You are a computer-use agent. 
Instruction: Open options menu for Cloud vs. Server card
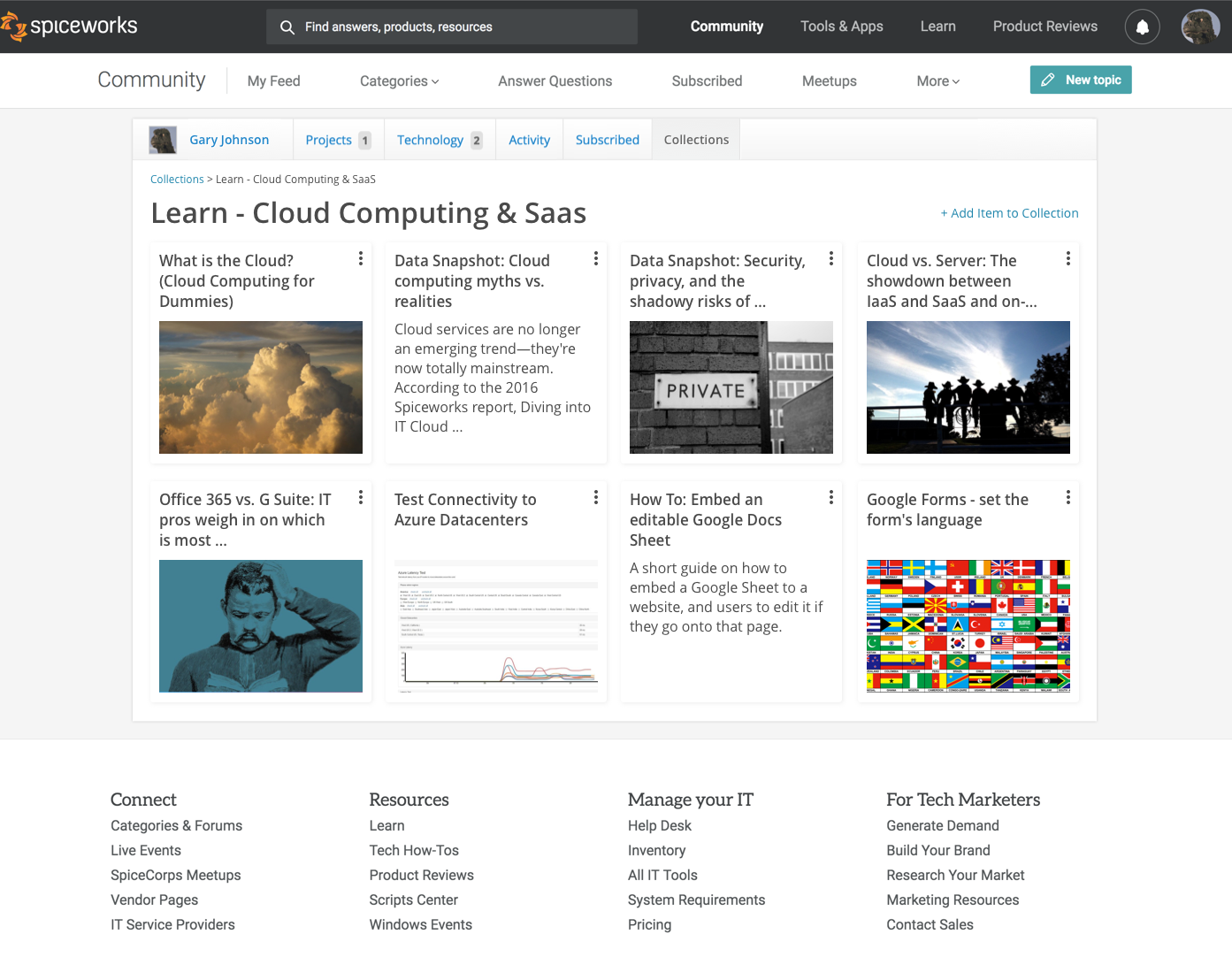[1068, 258]
